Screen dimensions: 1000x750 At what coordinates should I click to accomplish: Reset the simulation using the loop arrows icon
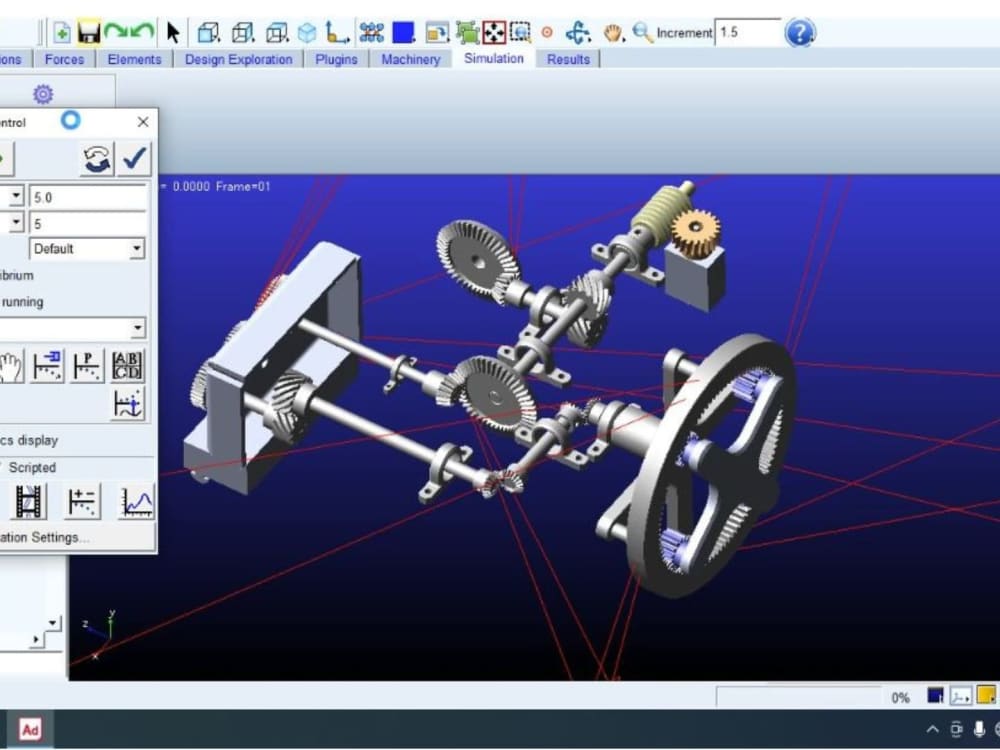tap(96, 157)
